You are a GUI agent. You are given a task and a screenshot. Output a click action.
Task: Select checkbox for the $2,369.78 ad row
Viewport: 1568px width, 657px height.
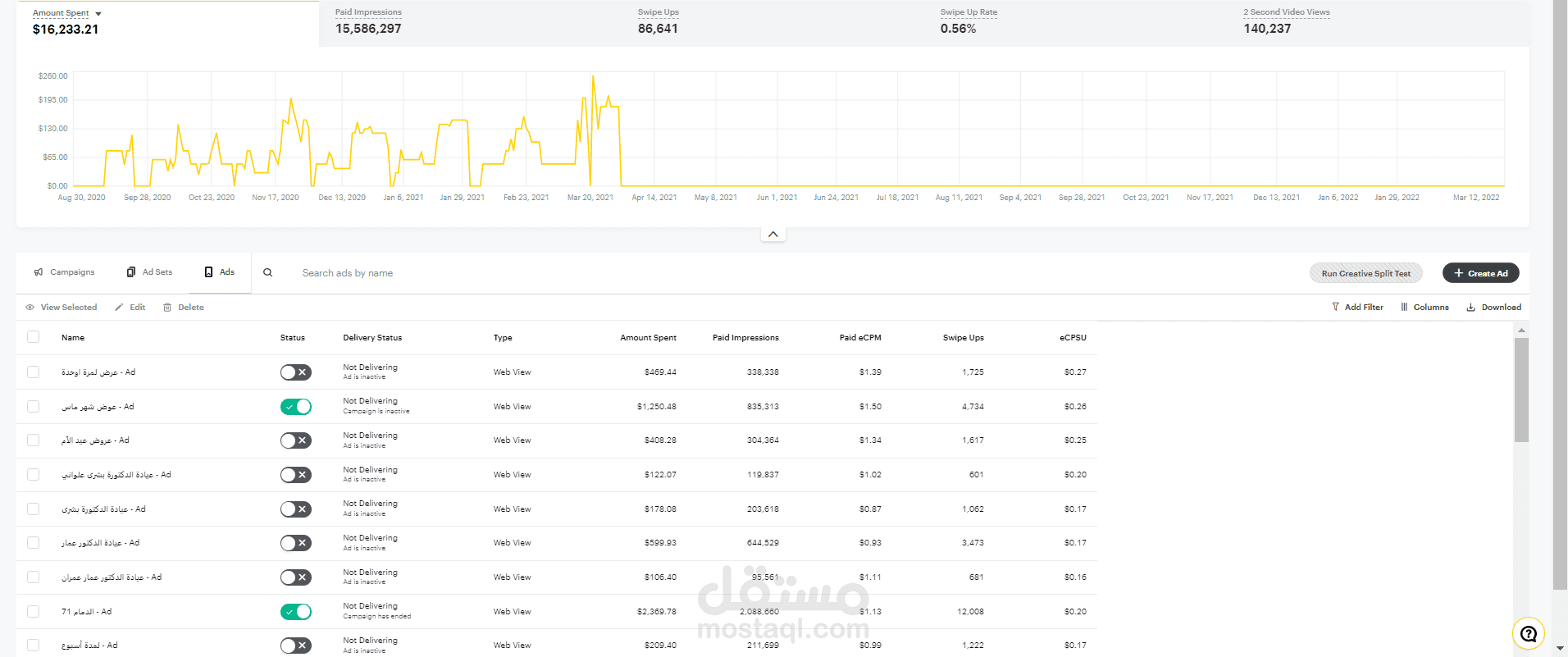pos(33,611)
